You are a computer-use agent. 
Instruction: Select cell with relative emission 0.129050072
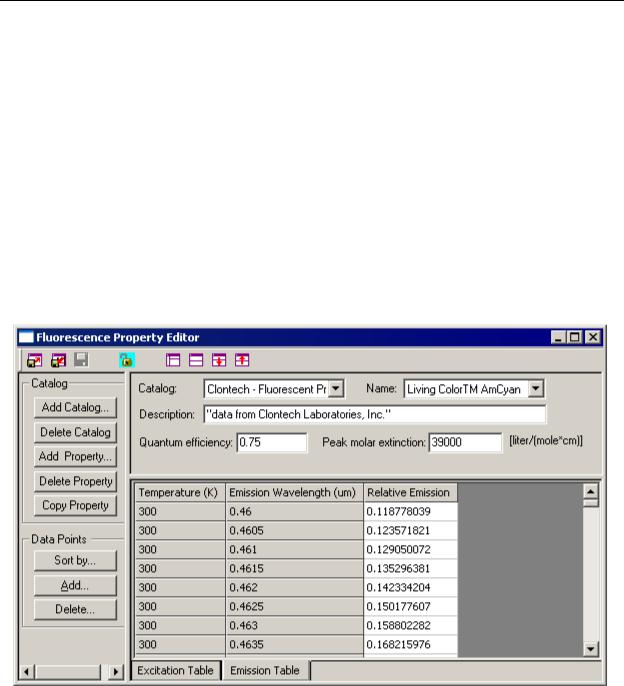tap(410, 550)
